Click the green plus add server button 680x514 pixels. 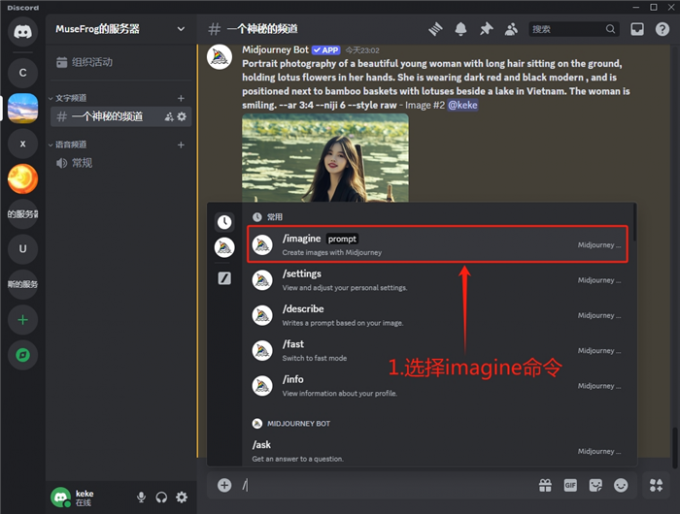point(23,320)
